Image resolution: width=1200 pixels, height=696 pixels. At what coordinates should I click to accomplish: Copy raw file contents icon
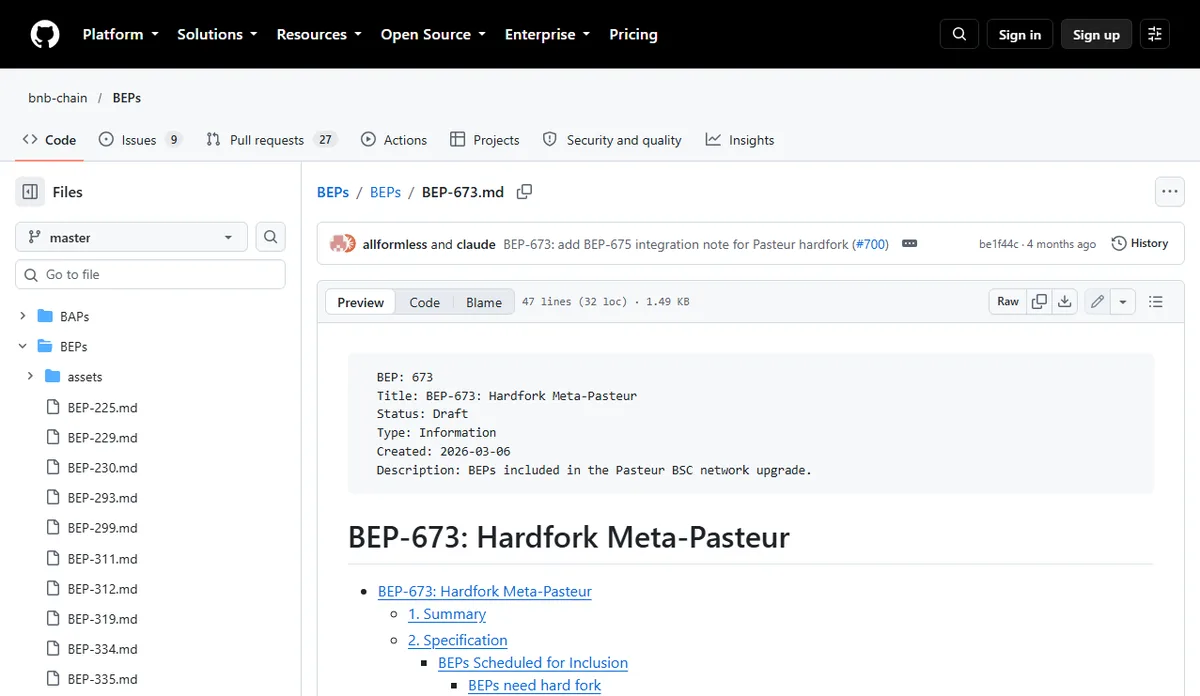point(1039,301)
